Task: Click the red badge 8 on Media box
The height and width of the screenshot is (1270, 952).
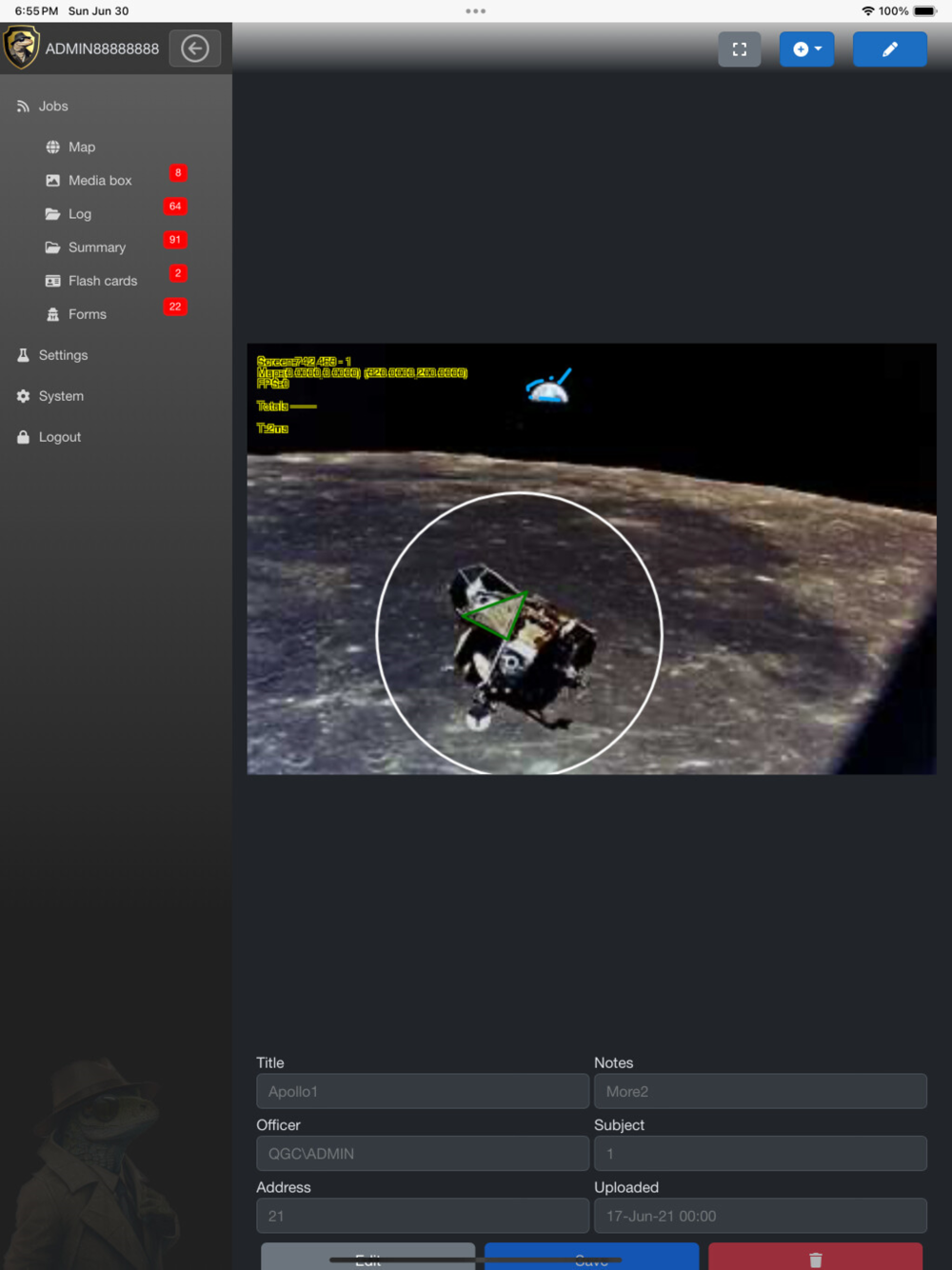Action: pyautogui.click(x=178, y=173)
